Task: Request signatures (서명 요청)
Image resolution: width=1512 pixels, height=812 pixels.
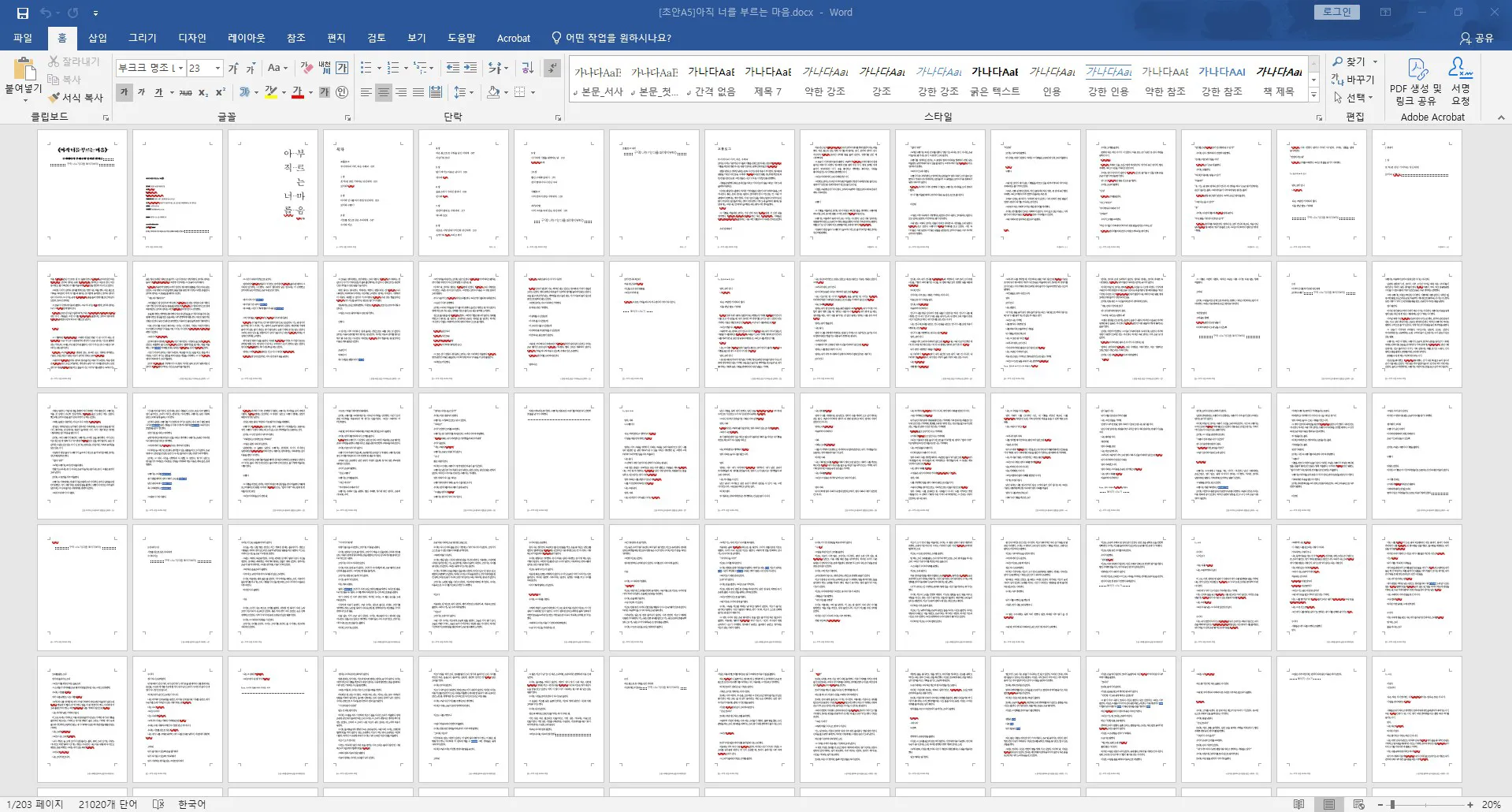Action: pos(1460,82)
